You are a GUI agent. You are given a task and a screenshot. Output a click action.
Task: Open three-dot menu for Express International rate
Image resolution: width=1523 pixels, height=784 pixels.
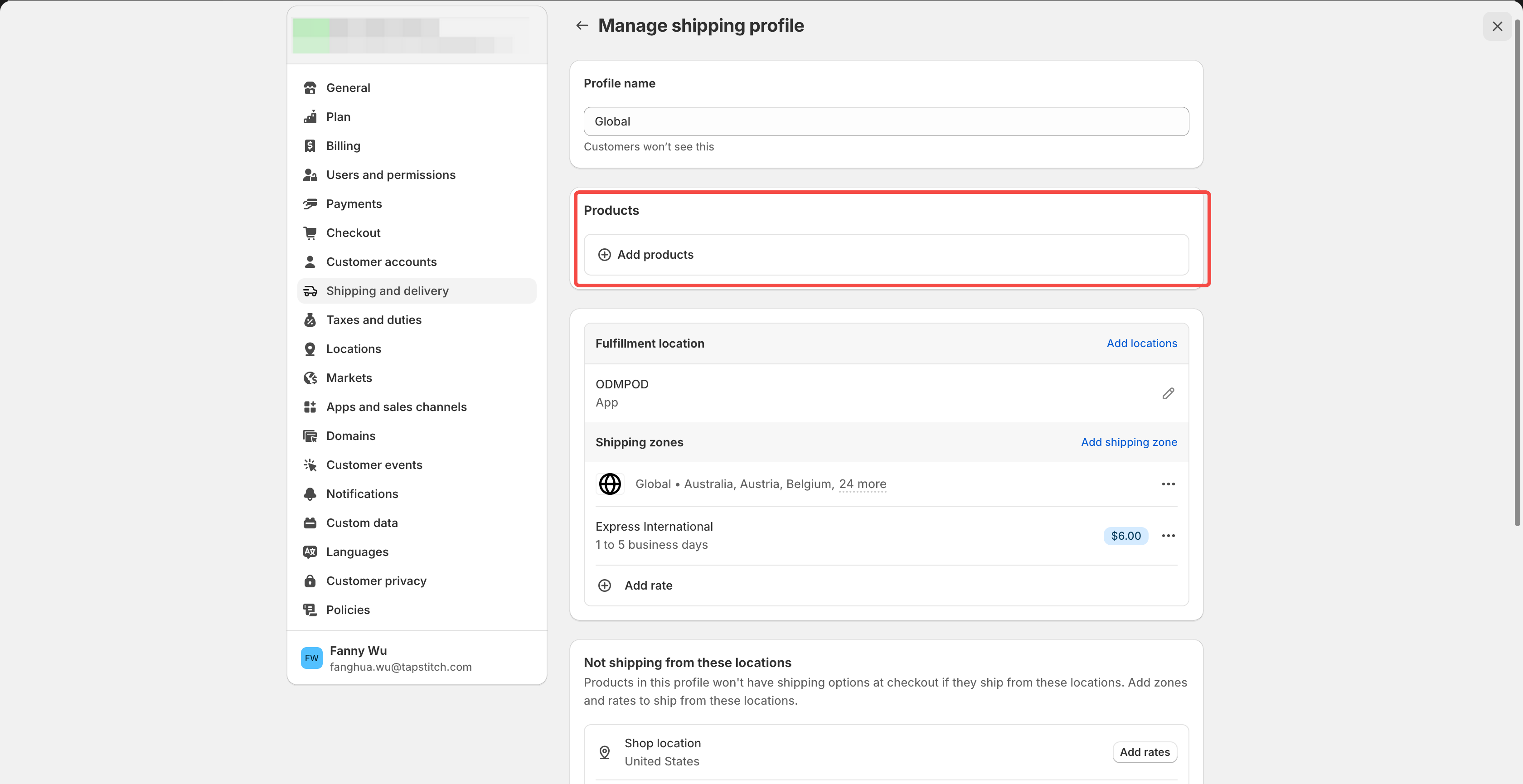1168,536
